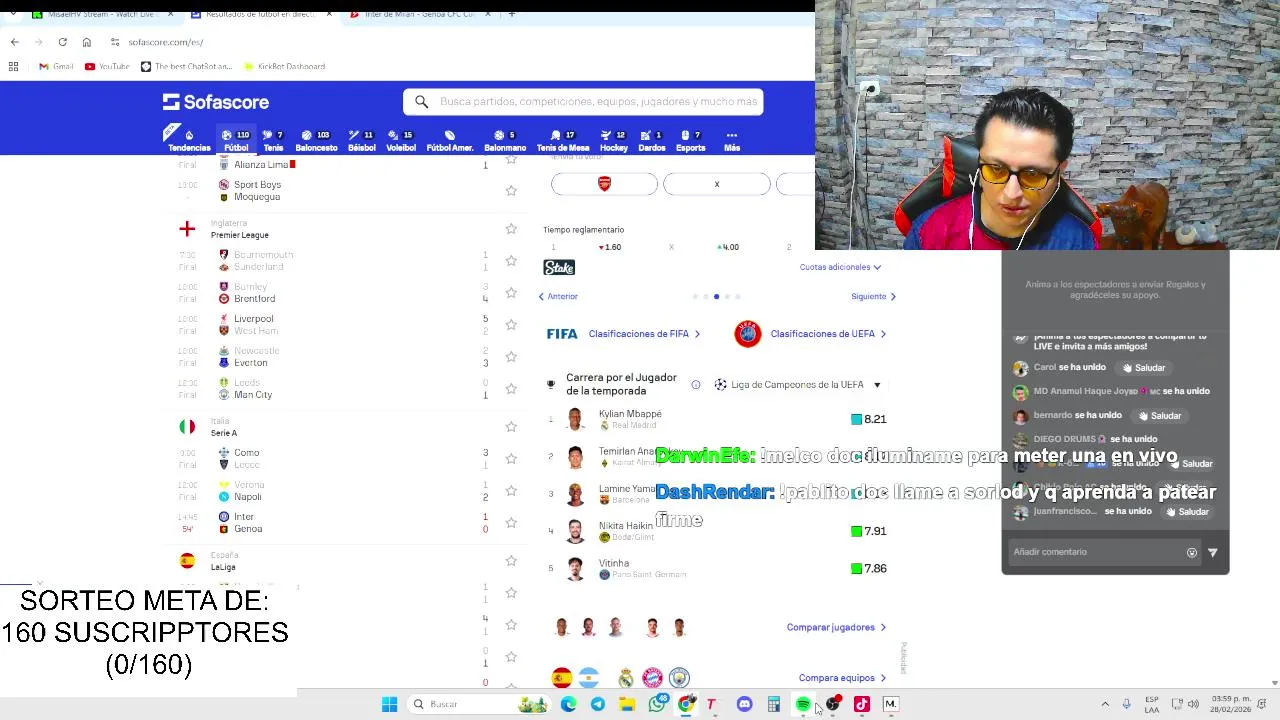Open the Baloncesto tab
The width and height of the screenshot is (1280, 720).
point(316,140)
